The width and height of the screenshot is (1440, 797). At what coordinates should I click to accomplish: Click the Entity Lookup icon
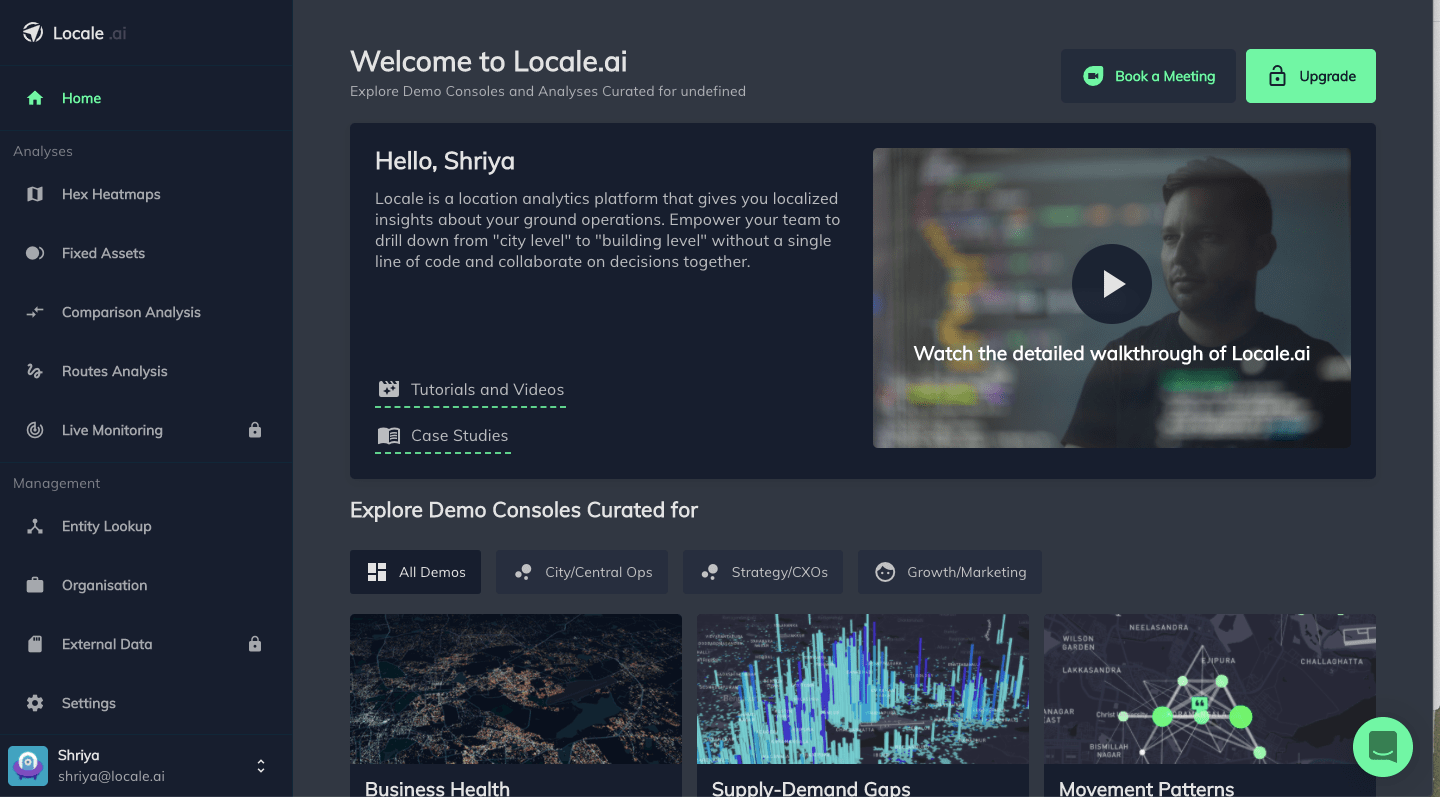pos(35,526)
